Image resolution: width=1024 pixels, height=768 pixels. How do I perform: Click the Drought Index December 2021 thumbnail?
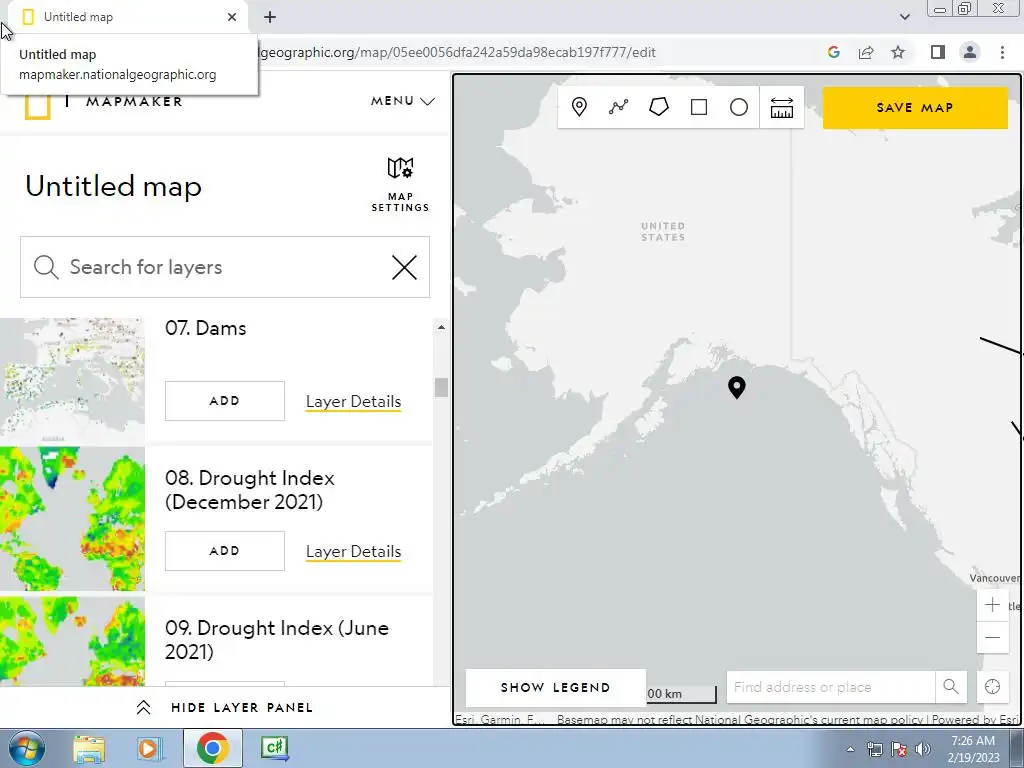tap(72, 519)
